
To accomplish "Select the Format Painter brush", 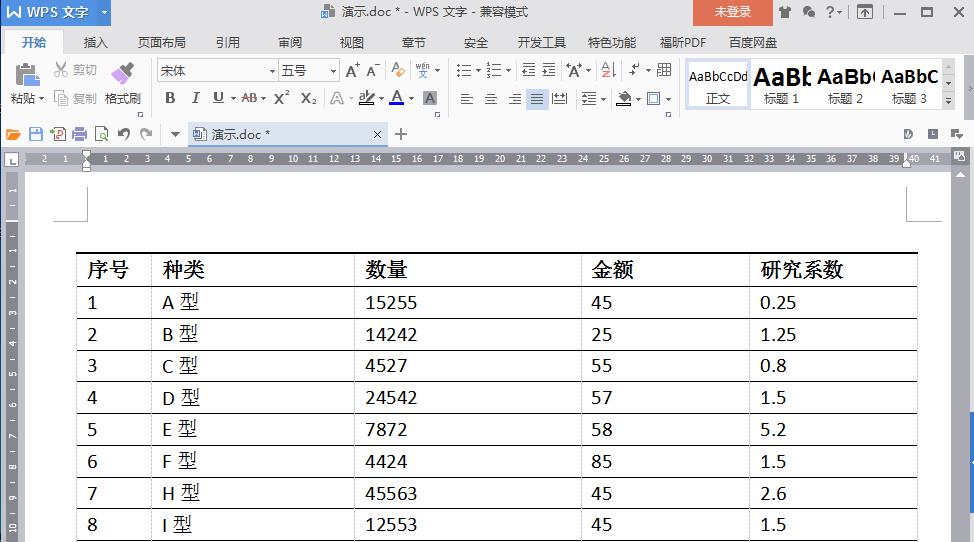I will click(122, 73).
